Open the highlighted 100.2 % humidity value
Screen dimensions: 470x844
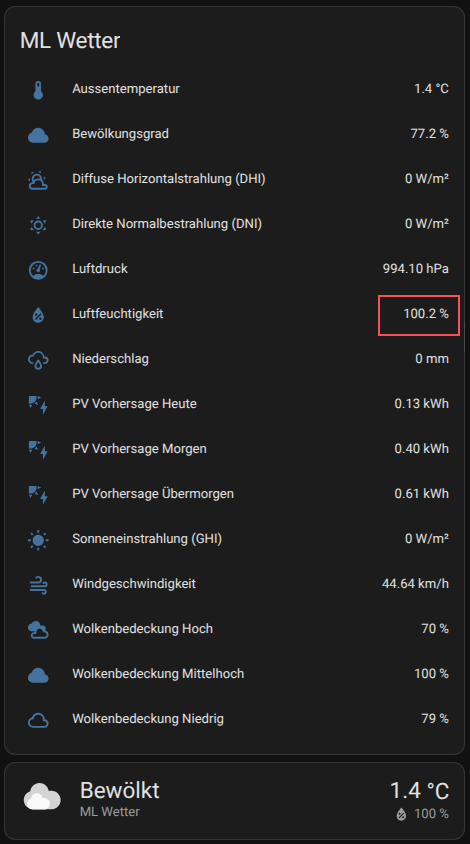pyautogui.click(x=426, y=314)
